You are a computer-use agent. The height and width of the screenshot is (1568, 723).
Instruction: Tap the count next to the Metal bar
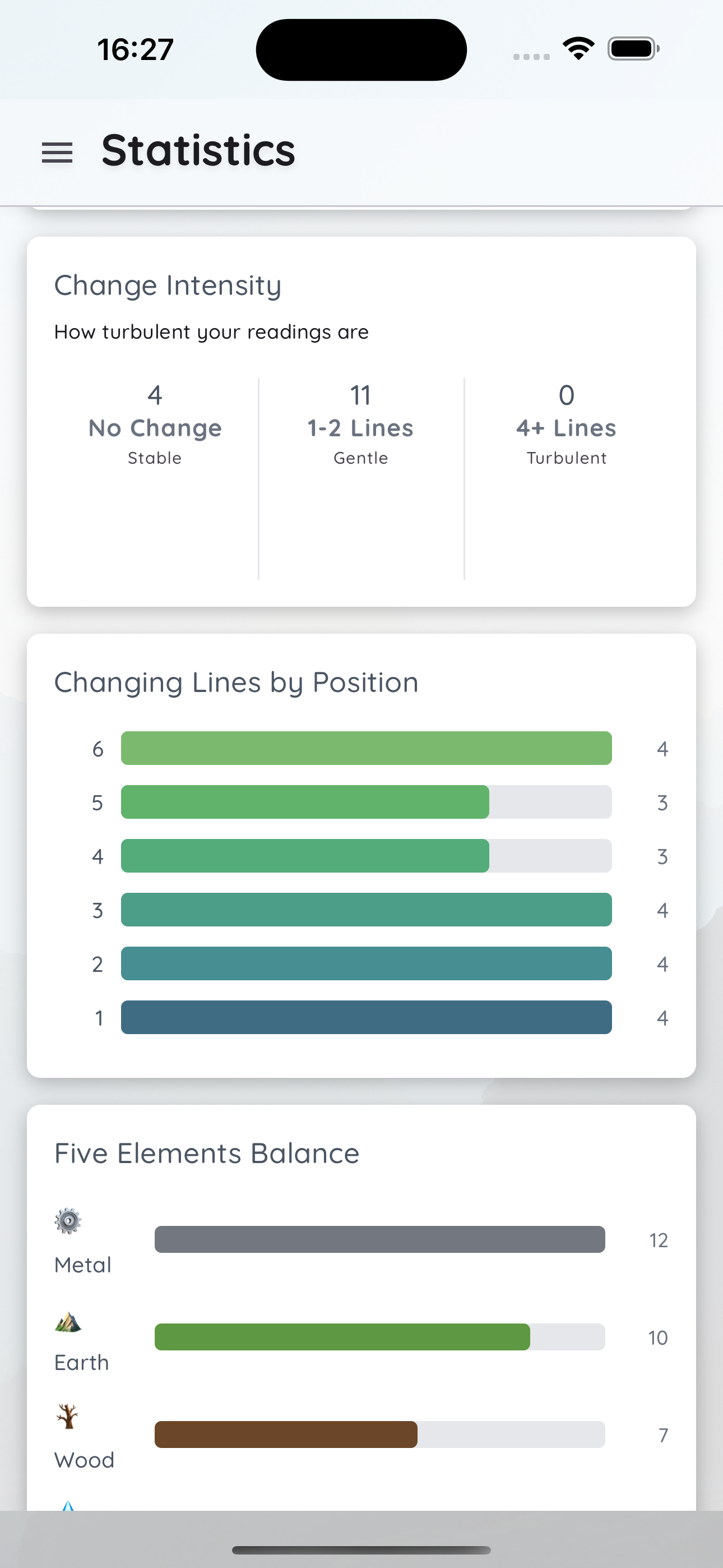[659, 1239]
